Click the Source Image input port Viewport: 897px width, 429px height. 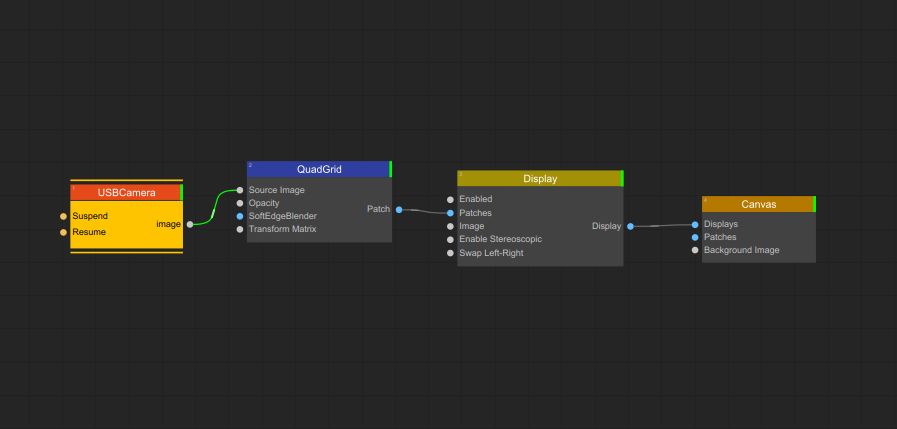[x=240, y=190]
